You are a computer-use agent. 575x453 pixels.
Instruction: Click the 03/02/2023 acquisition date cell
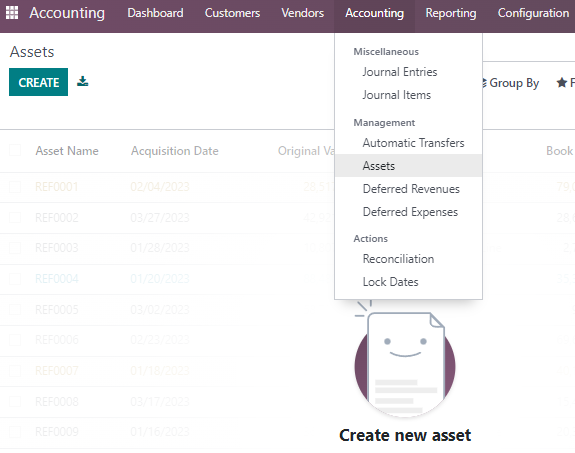[160, 310]
